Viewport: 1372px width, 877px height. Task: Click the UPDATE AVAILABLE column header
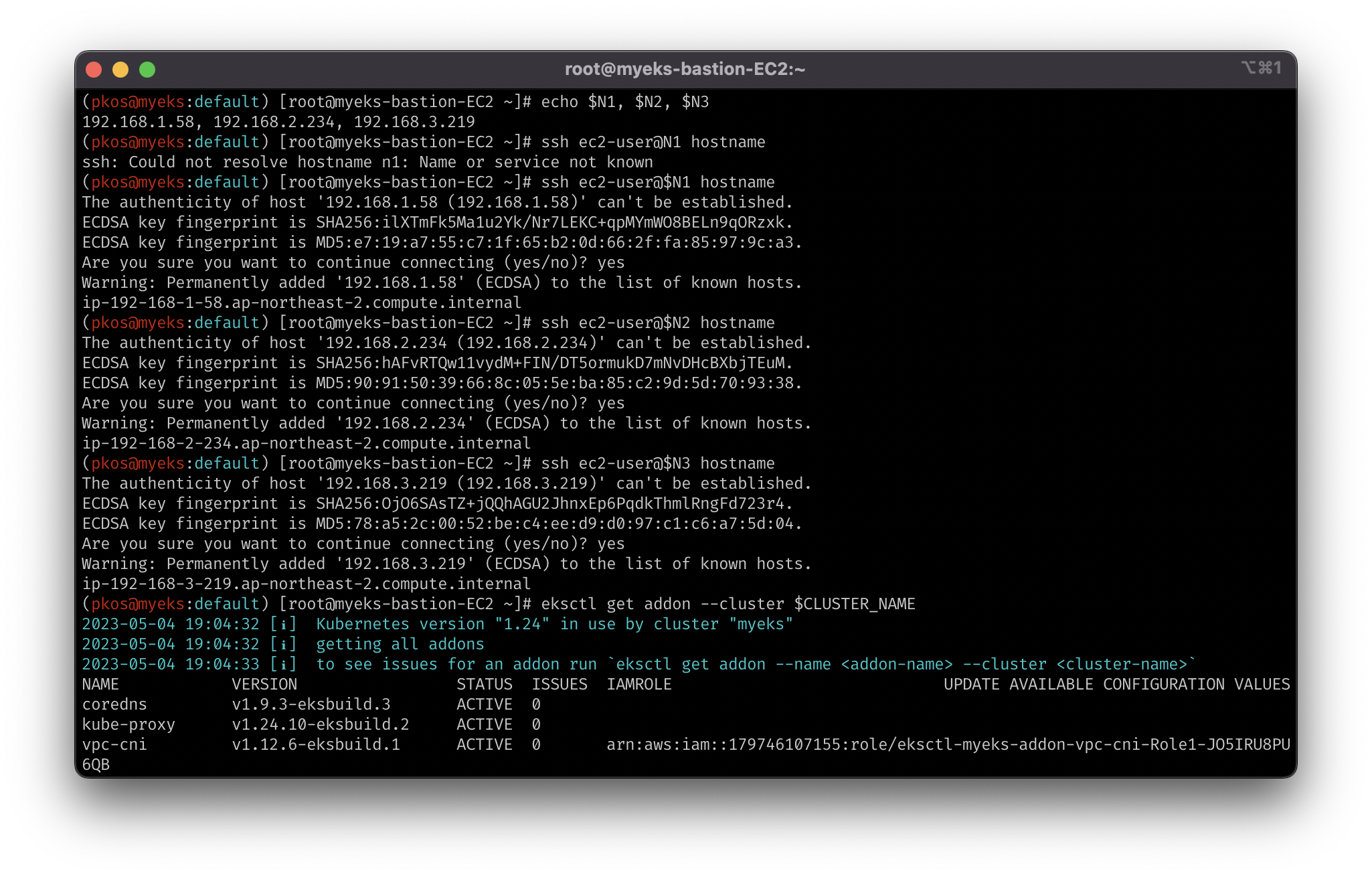pyautogui.click(x=1019, y=684)
